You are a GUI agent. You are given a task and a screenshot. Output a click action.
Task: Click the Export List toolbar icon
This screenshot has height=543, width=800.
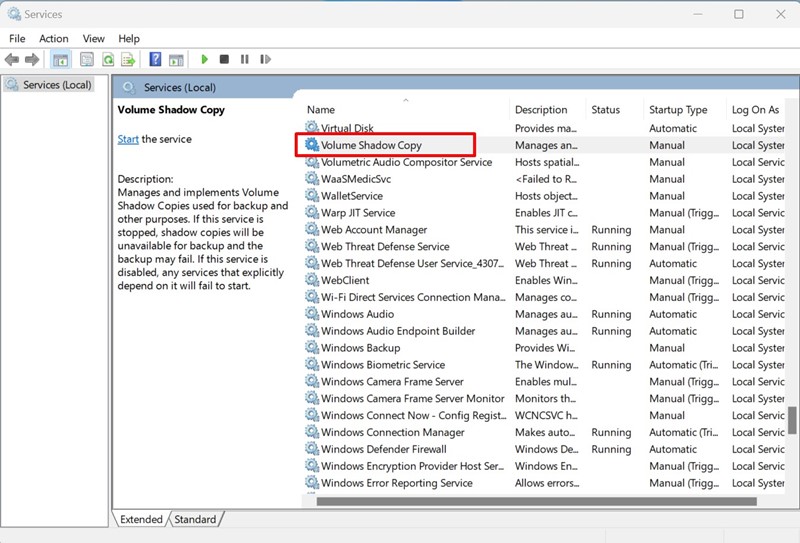click(128, 60)
